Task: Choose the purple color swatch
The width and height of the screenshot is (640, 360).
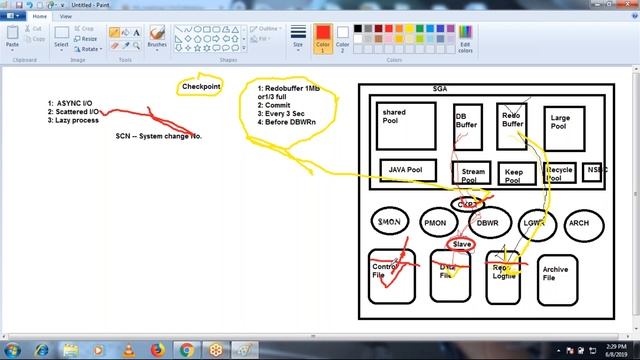Action: [x=451, y=29]
